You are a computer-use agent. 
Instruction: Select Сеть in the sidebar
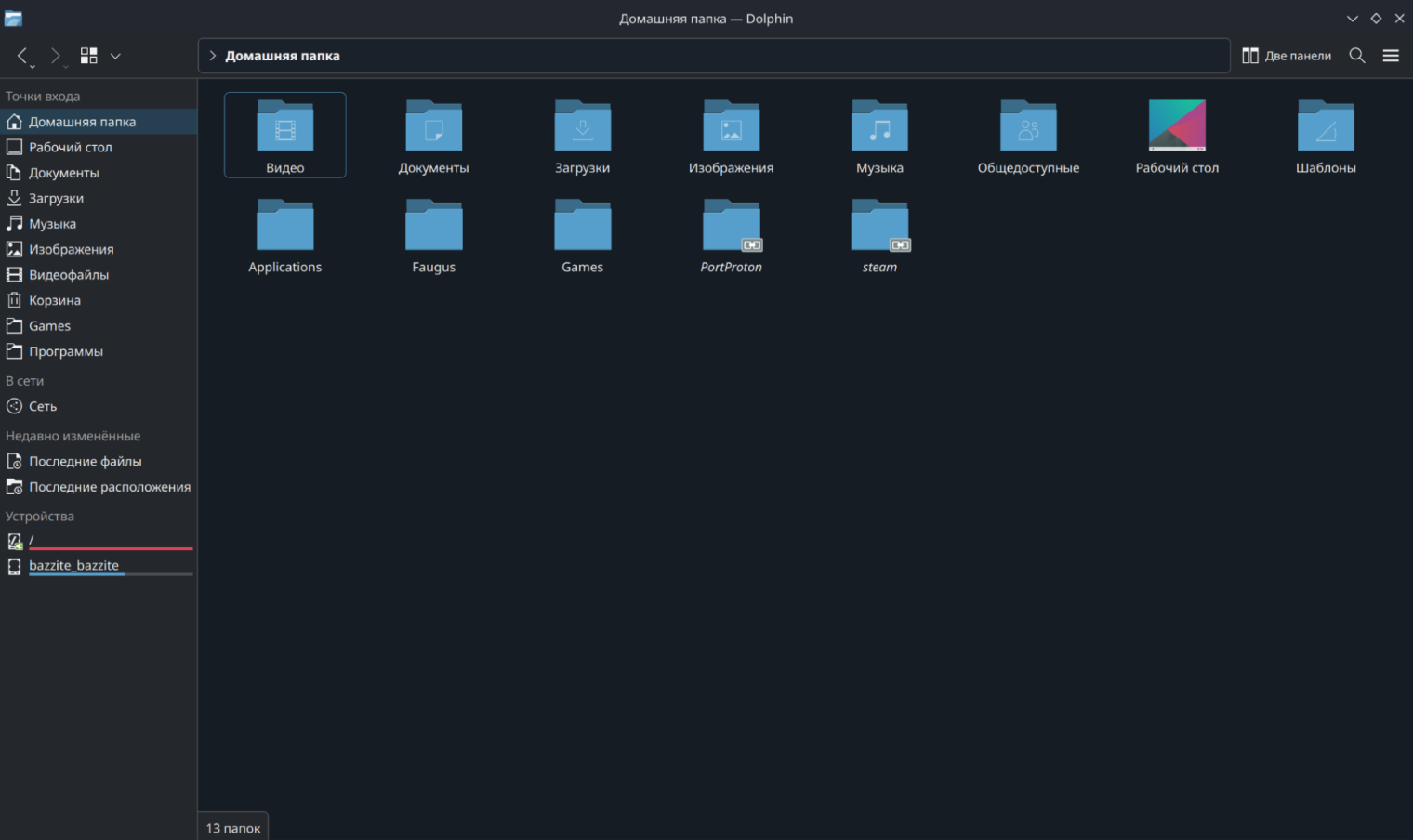click(43, 406)
